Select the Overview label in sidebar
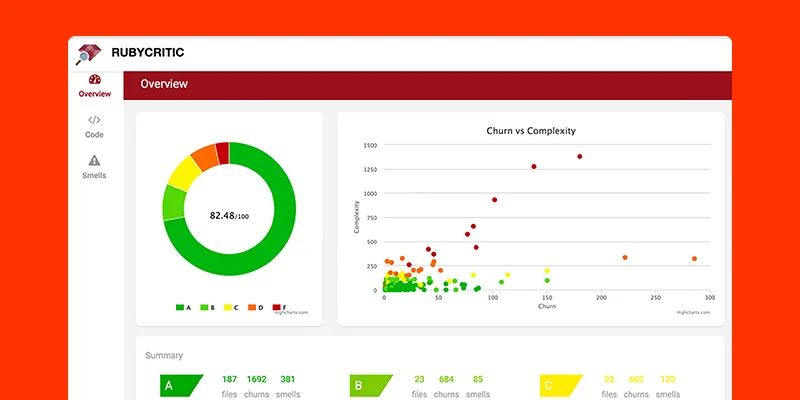800x400 pixels. [94, 94]
